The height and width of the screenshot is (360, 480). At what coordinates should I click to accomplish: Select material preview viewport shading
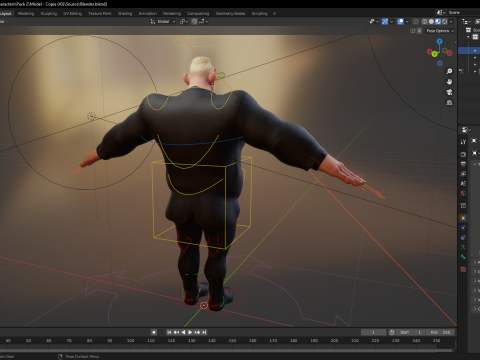pyautogui.click(x=438, y=21)
